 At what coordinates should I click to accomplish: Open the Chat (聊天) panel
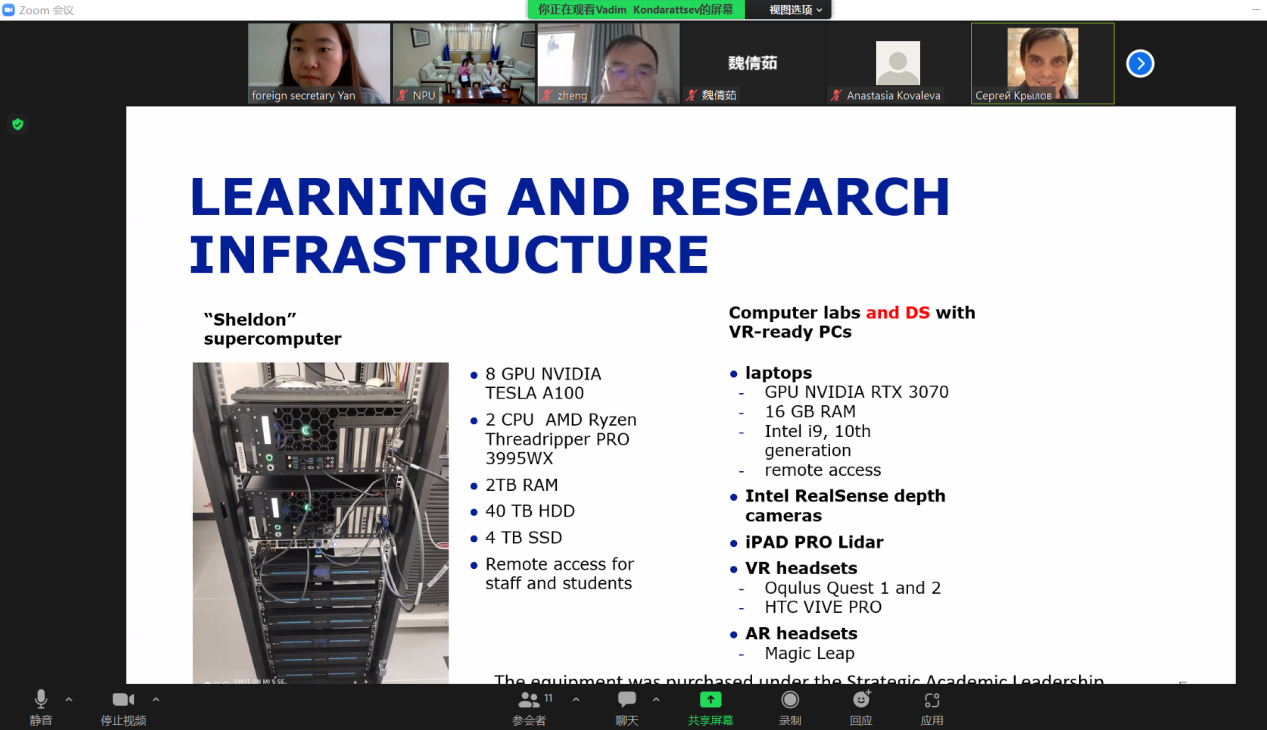coord(627,701)
